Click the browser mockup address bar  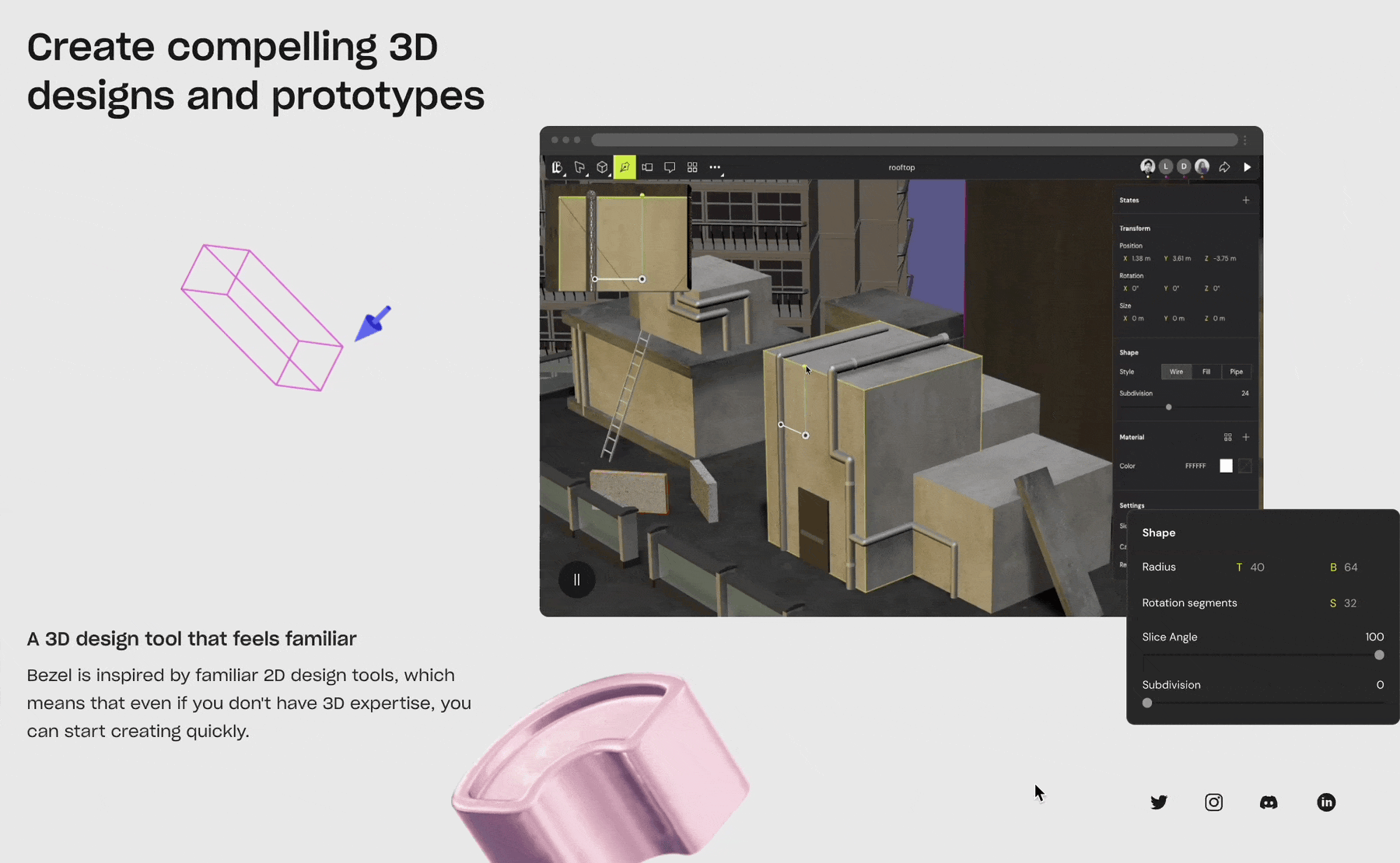point(914,140)
